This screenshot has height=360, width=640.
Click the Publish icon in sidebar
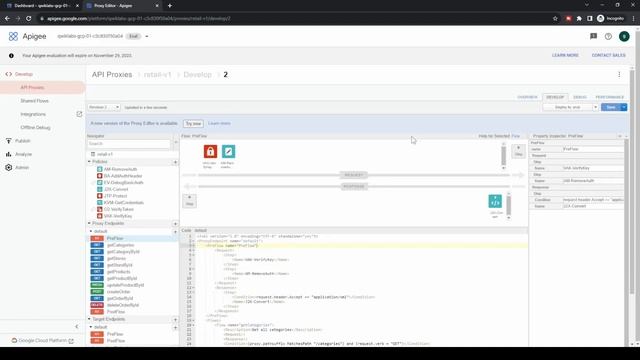pos(9,141)
